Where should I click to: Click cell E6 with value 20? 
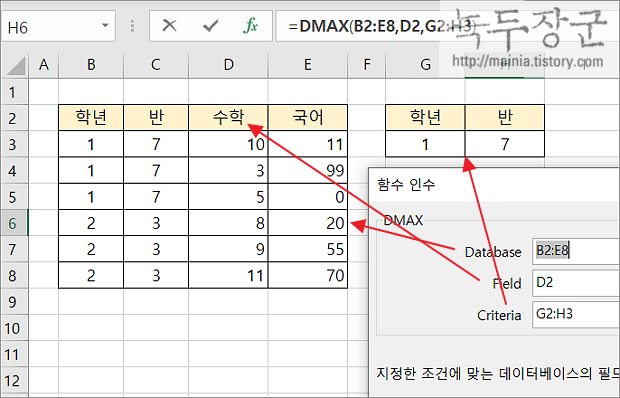coord(308,223)
